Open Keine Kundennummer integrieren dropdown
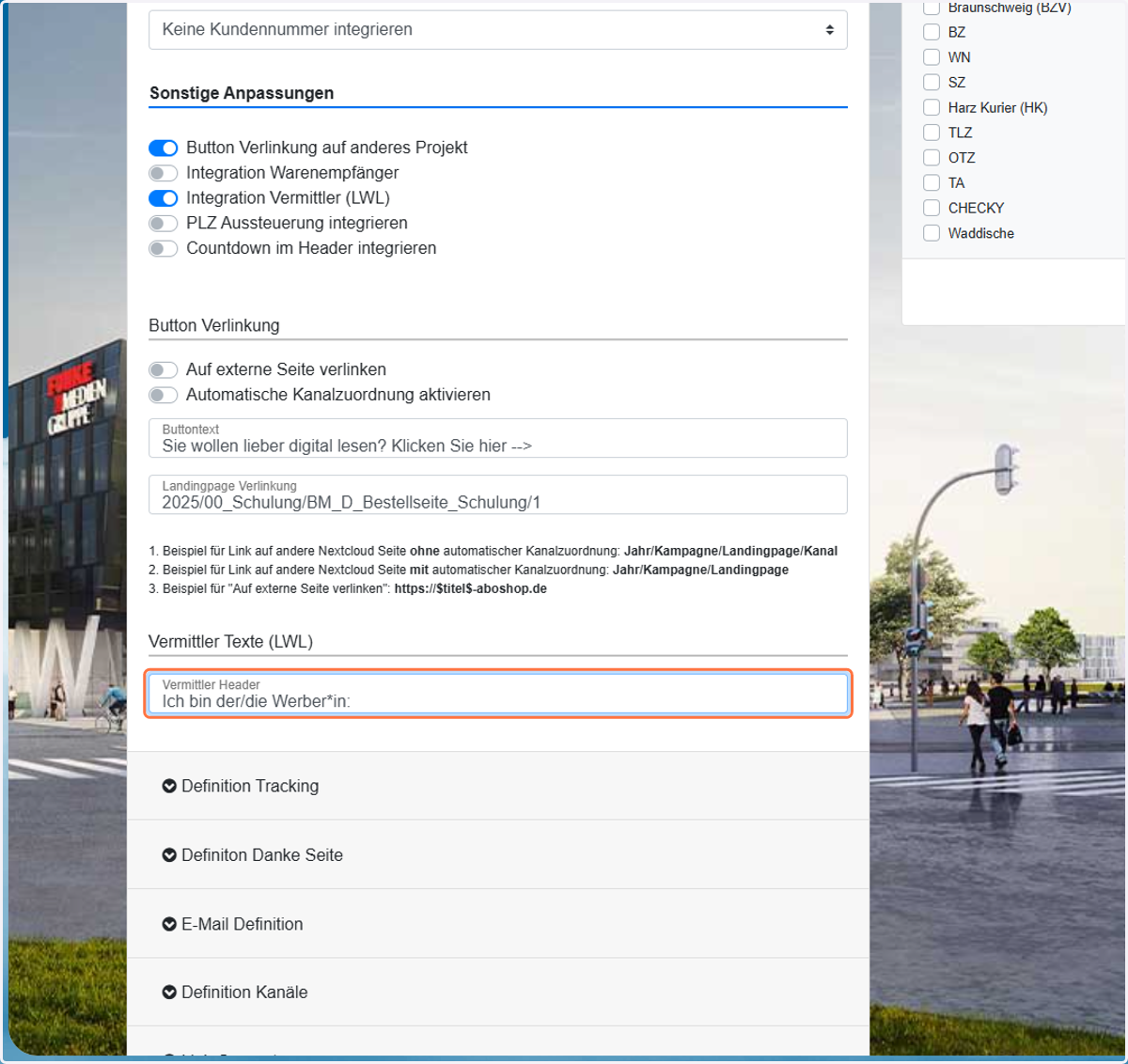Screen dimensions: 1128x1064 [498, 30]
